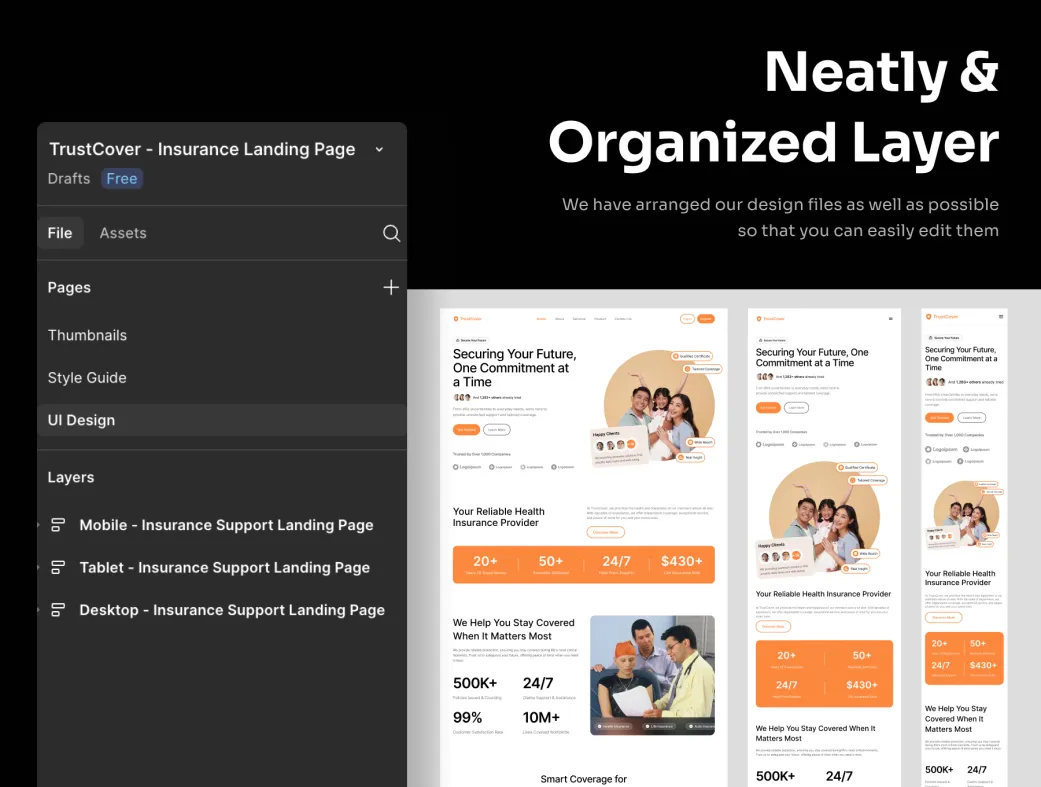Click the Tablet layer's frame icon
The width and height of the screenshot is (1041, 787).
(x=58, y=567)
